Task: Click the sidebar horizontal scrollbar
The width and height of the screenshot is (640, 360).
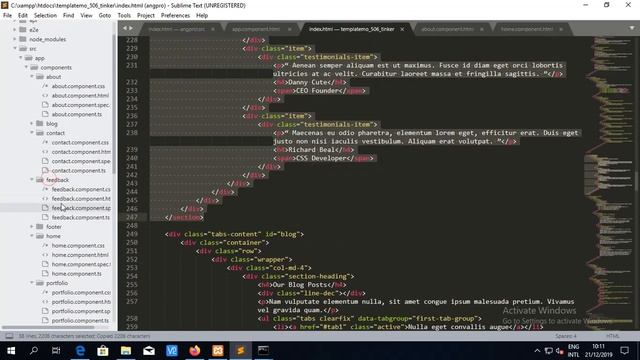Action: coord(48,327)
